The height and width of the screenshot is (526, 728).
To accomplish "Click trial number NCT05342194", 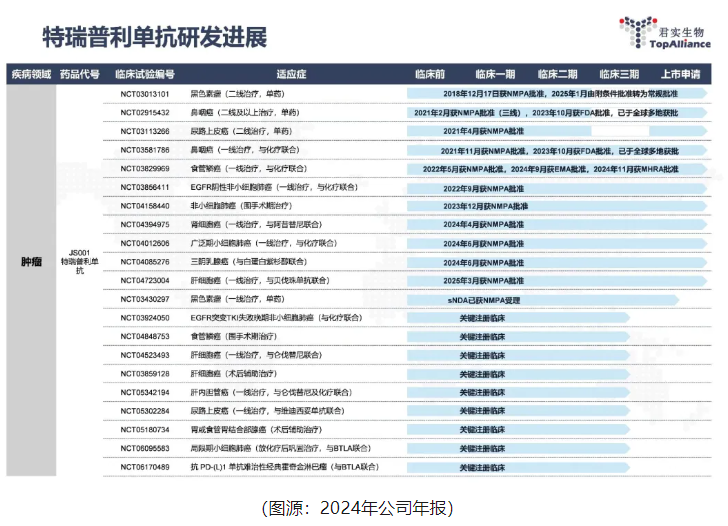I will (x=145, y=392).
